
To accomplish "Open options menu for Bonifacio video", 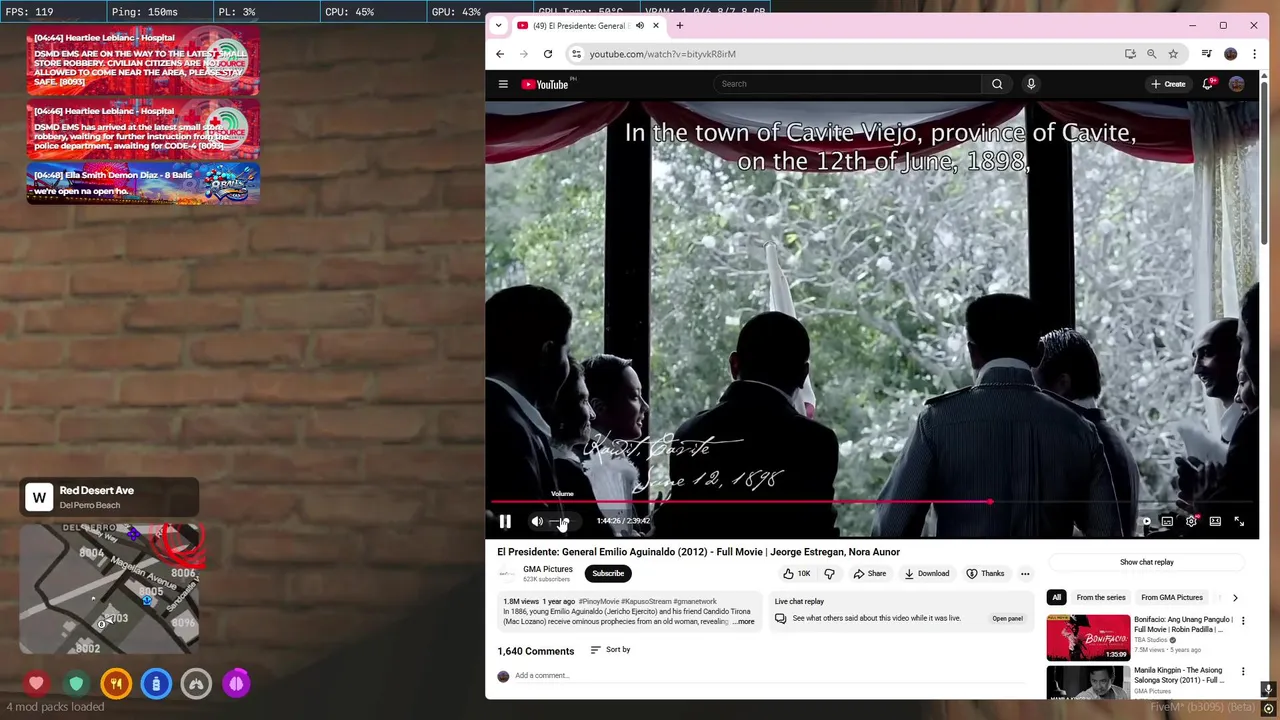I will pyautogui.click(x=1243, y=621).
